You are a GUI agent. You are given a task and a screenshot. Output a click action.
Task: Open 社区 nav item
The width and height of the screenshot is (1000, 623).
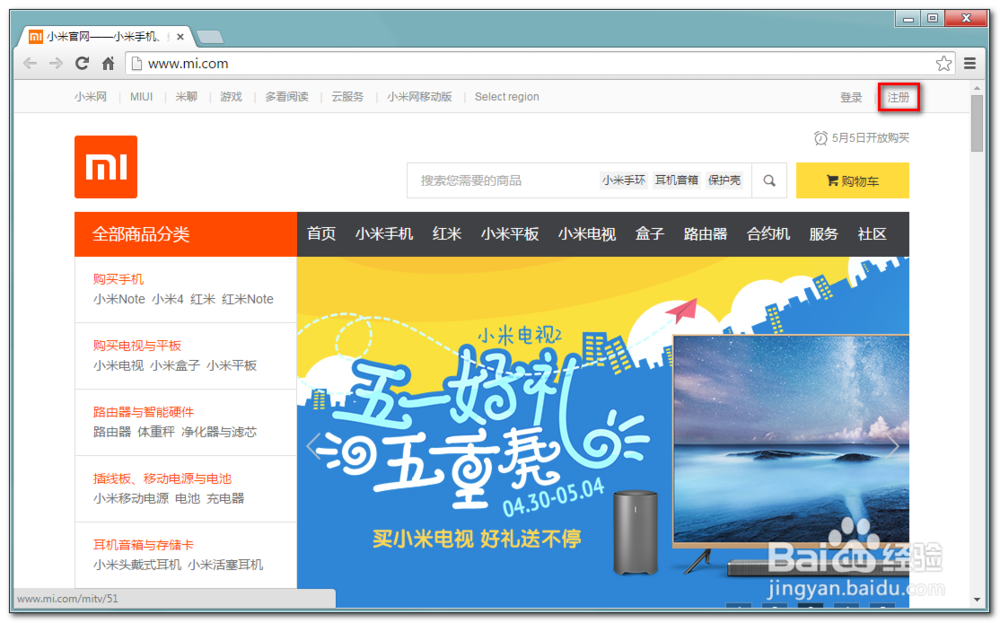872,234
